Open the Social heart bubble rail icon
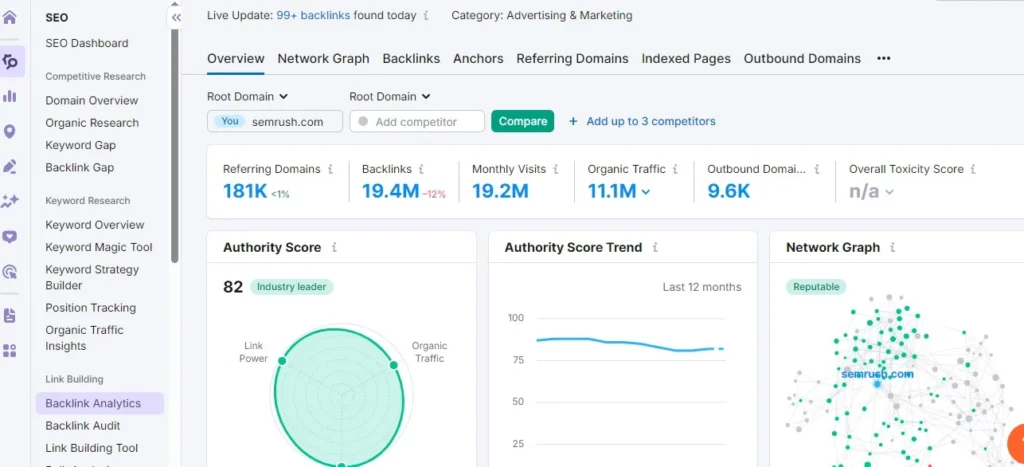The width and height of the screenshot is (1024, 467). (10, 237)
